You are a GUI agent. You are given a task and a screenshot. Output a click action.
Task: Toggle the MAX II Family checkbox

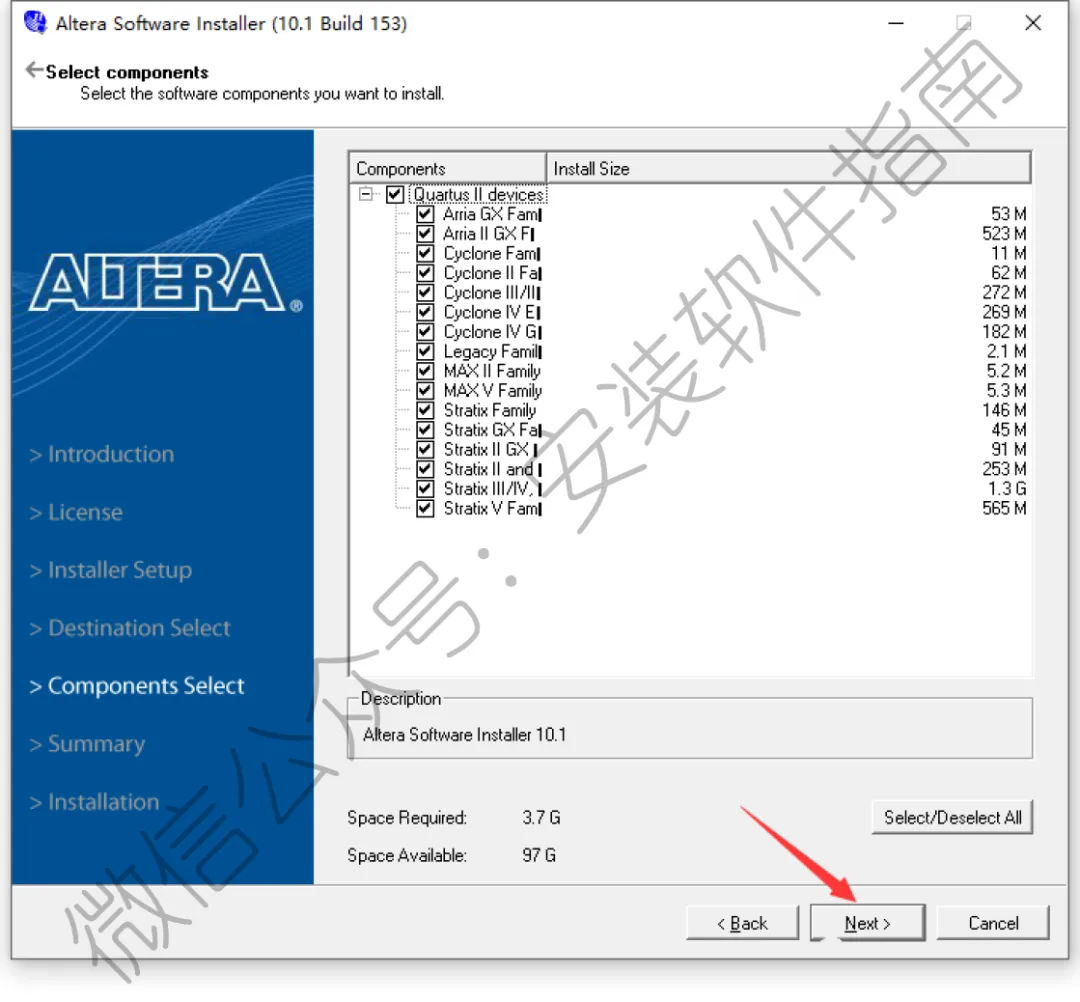tap(425, 371)
